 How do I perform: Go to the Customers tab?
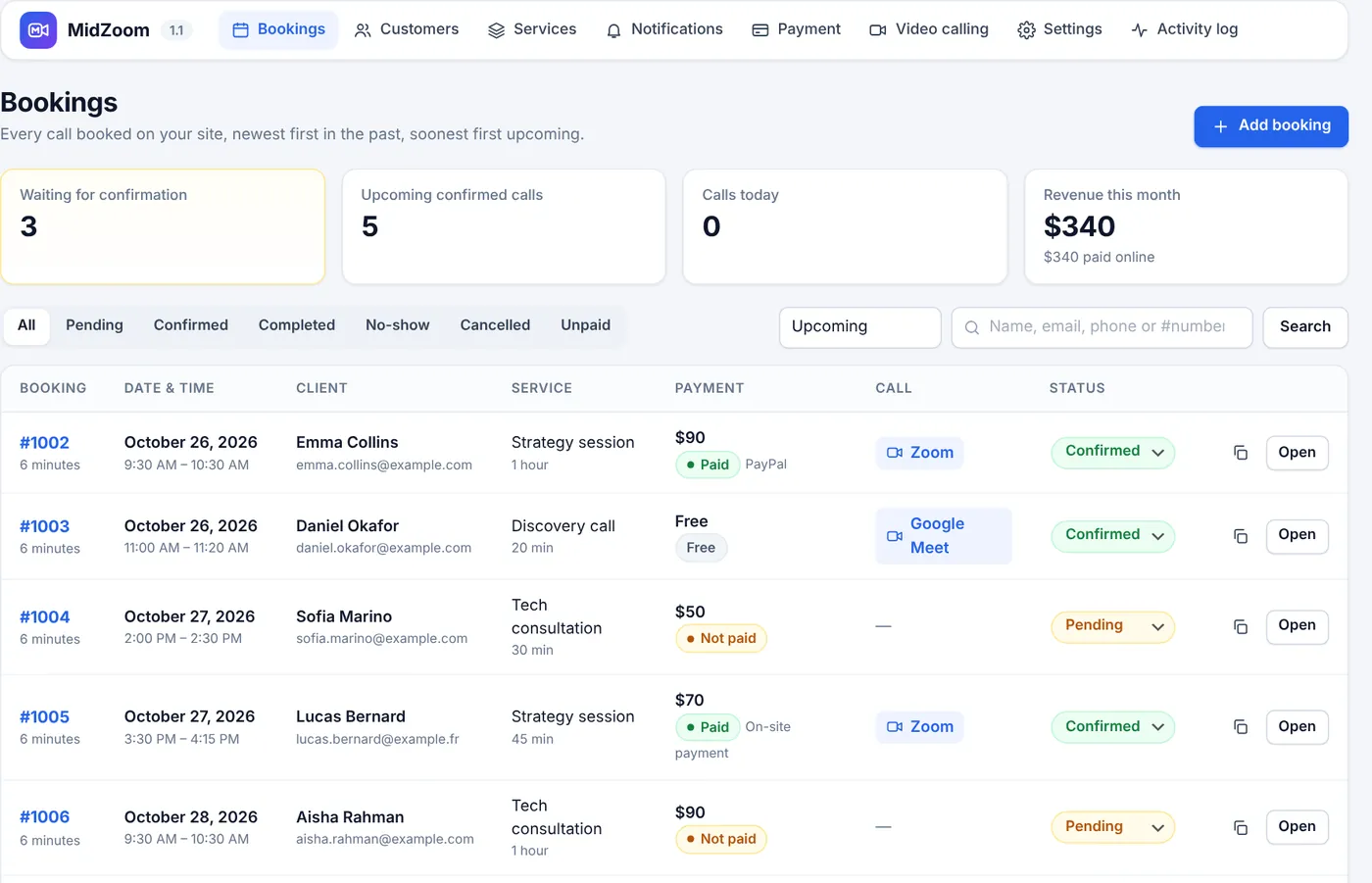point(406,29)
